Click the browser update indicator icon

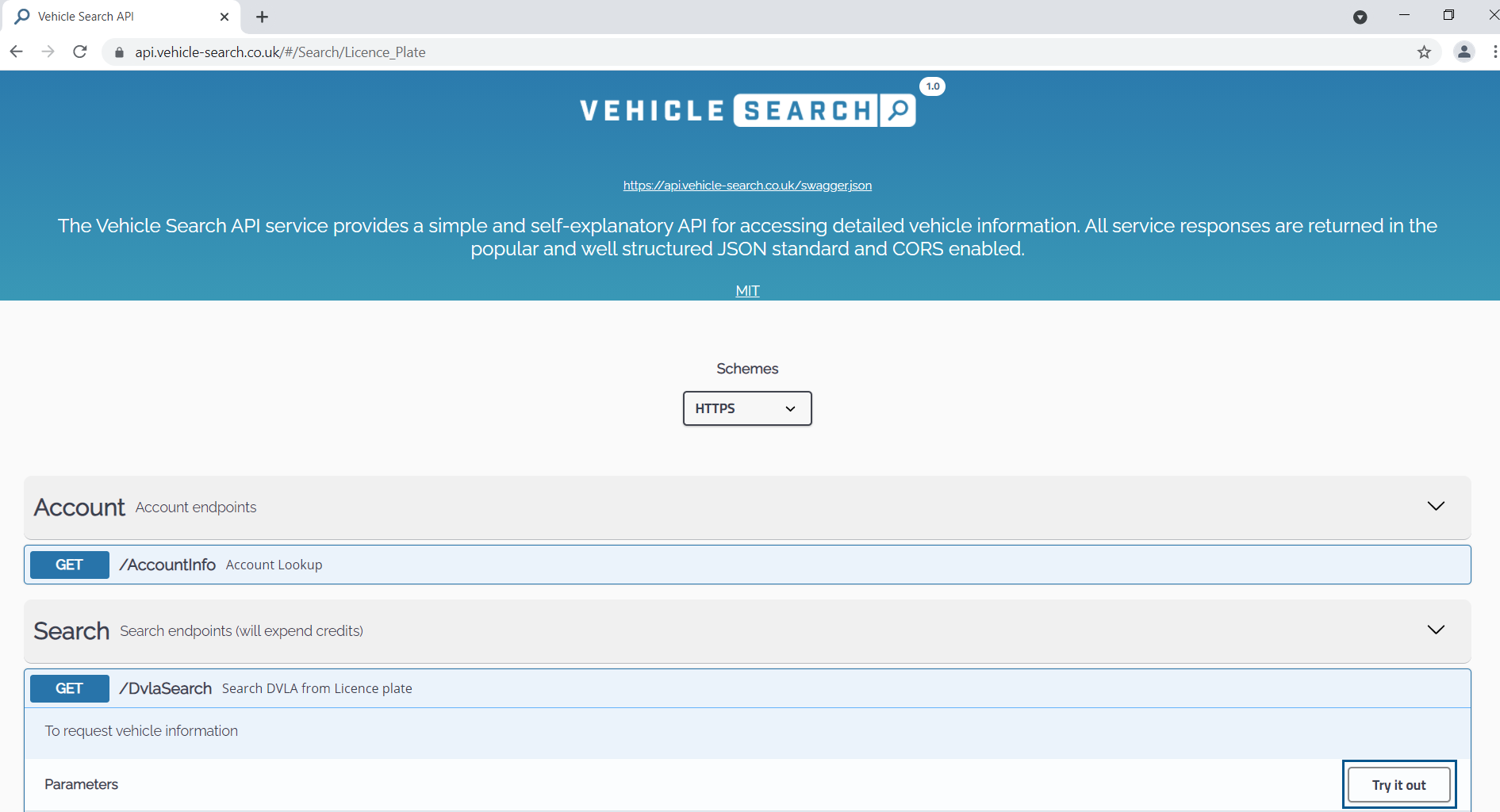click(1361, 17)
